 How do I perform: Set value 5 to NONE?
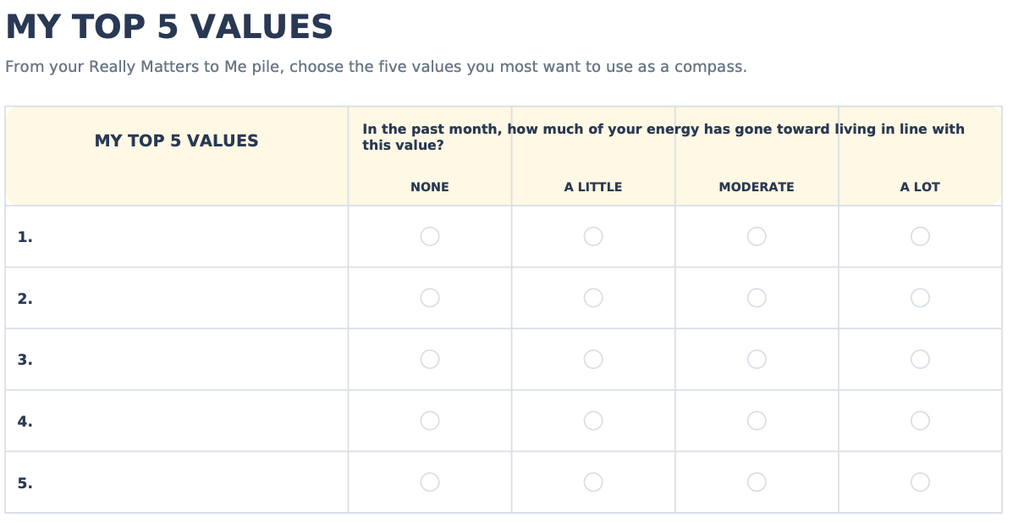click(x=429, y=482)
